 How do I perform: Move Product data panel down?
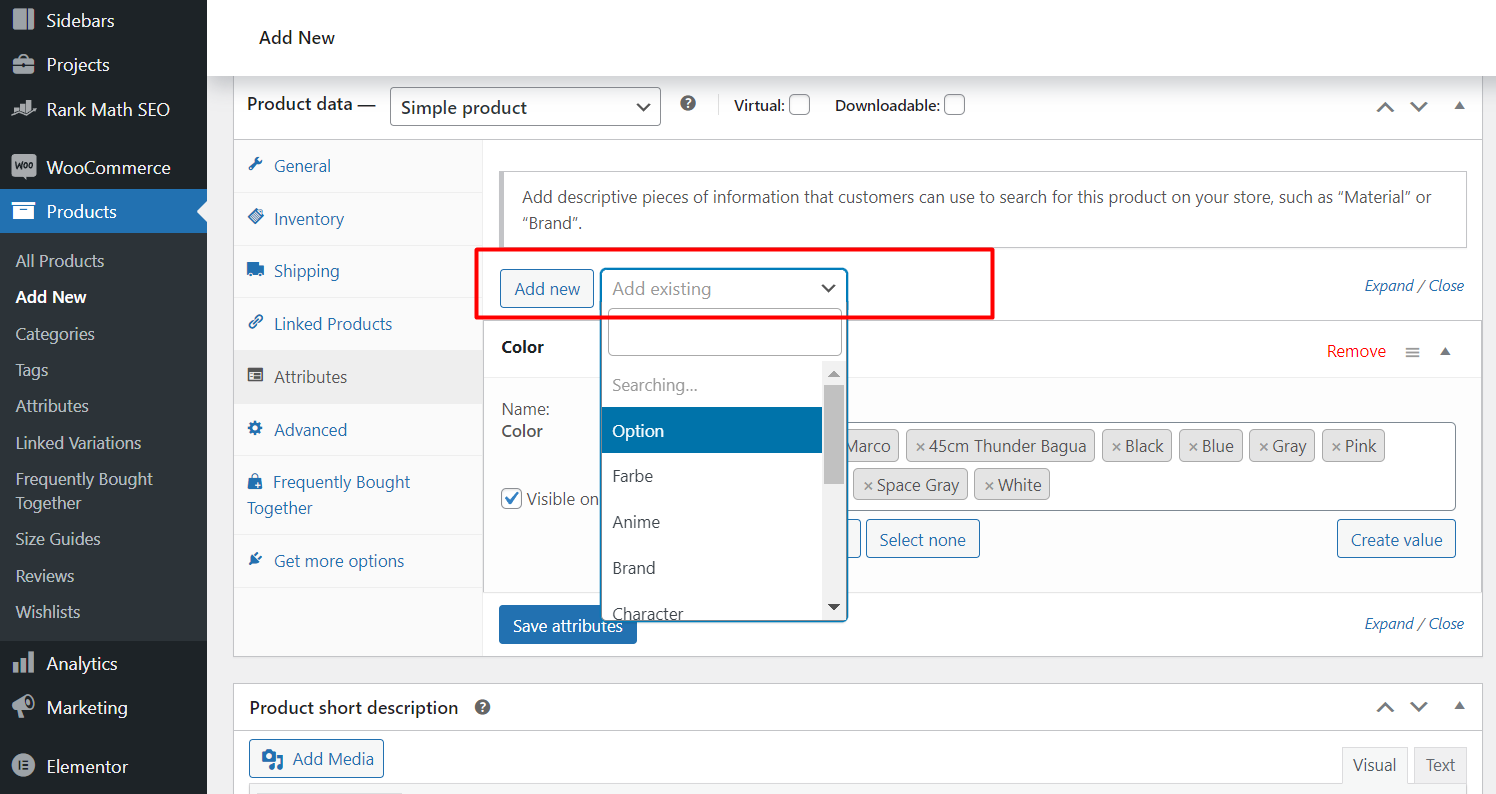coord(1418,106)
